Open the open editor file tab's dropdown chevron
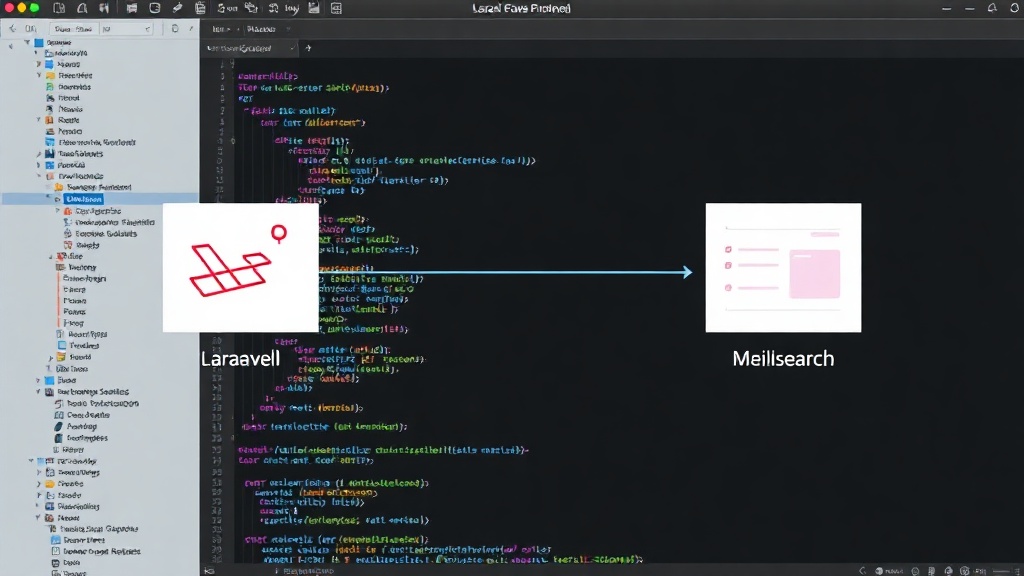Viewport: 1024px width, 576px height. click(x=291, y=48)
